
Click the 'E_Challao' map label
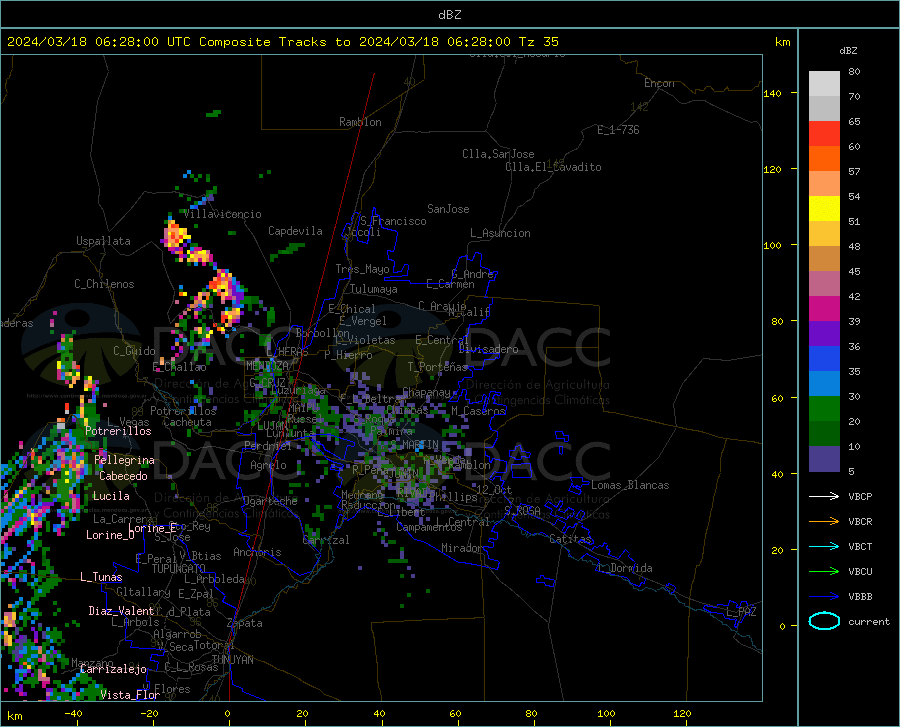pos(179,367)
